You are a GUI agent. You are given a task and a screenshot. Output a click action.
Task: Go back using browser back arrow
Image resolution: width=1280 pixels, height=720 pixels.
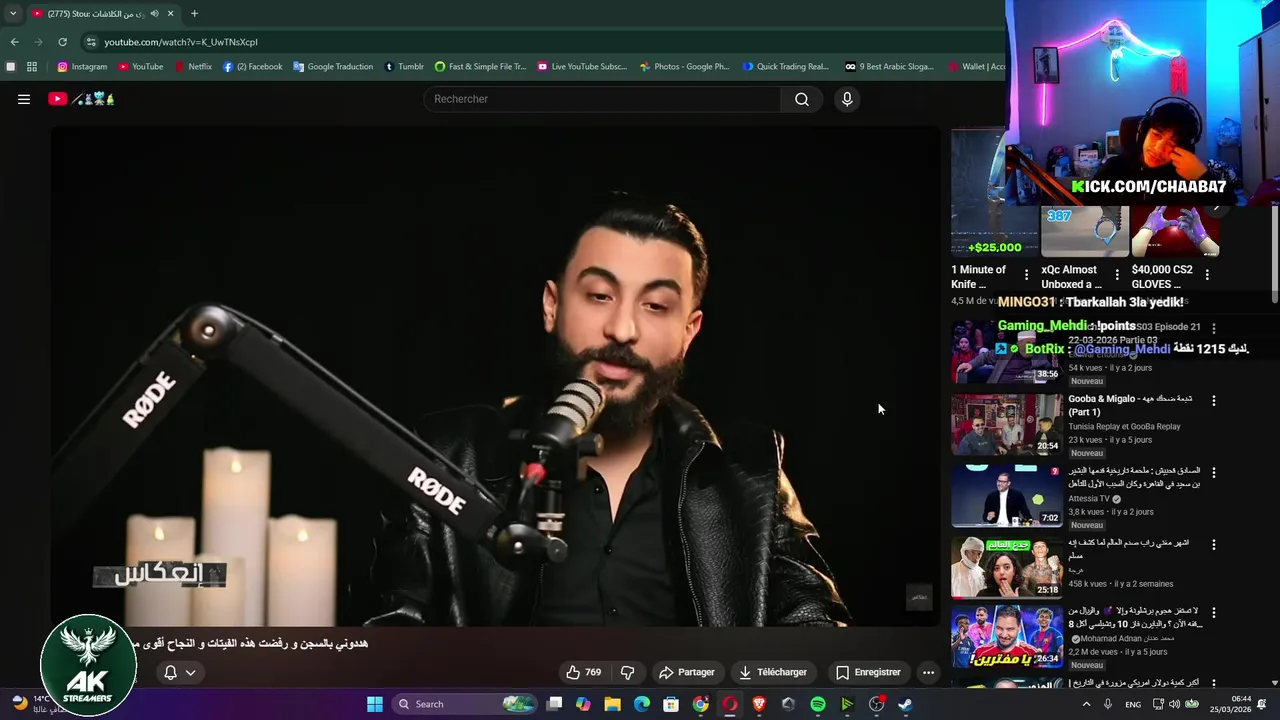(x=14, y=42)
